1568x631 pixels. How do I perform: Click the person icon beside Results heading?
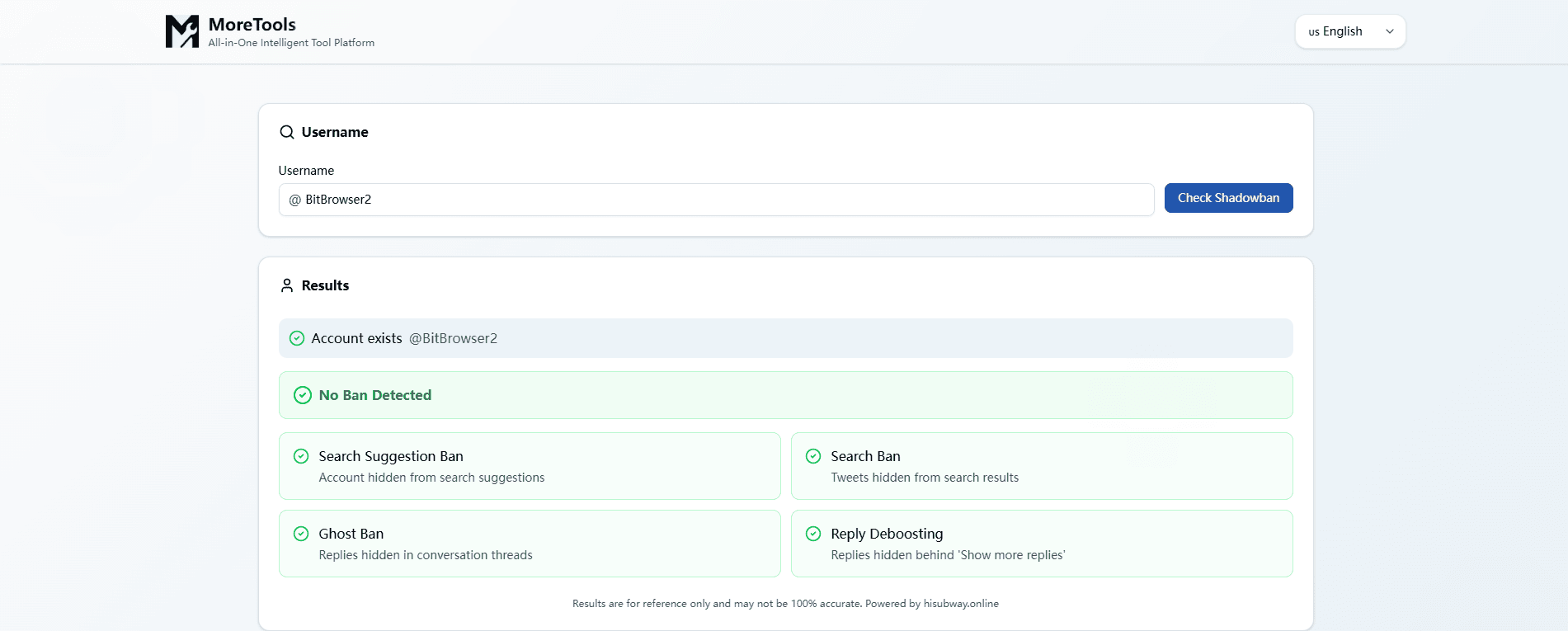point(287,285)
